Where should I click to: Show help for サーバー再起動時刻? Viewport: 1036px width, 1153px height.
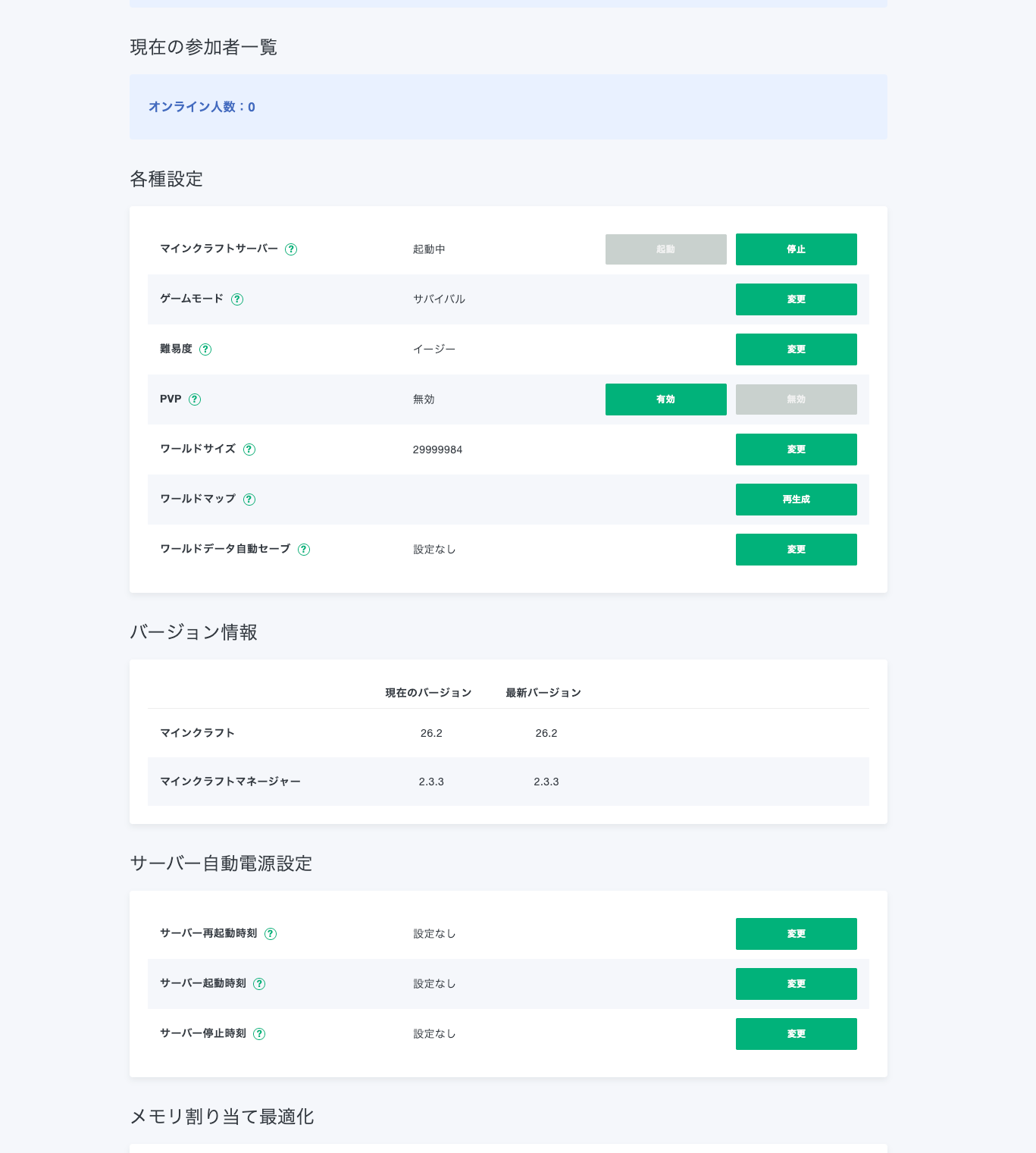point(271,934)
